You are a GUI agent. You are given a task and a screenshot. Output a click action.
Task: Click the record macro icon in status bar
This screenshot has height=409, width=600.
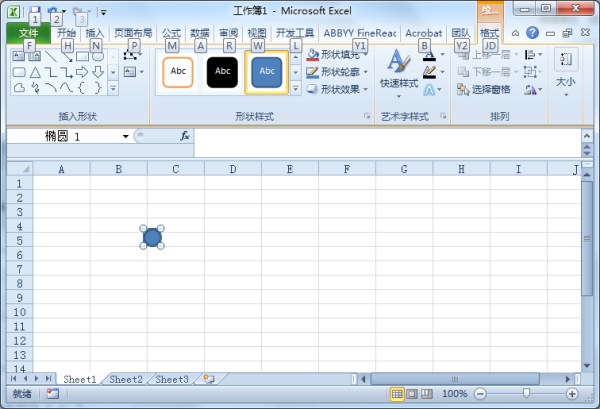click(52, 394)
